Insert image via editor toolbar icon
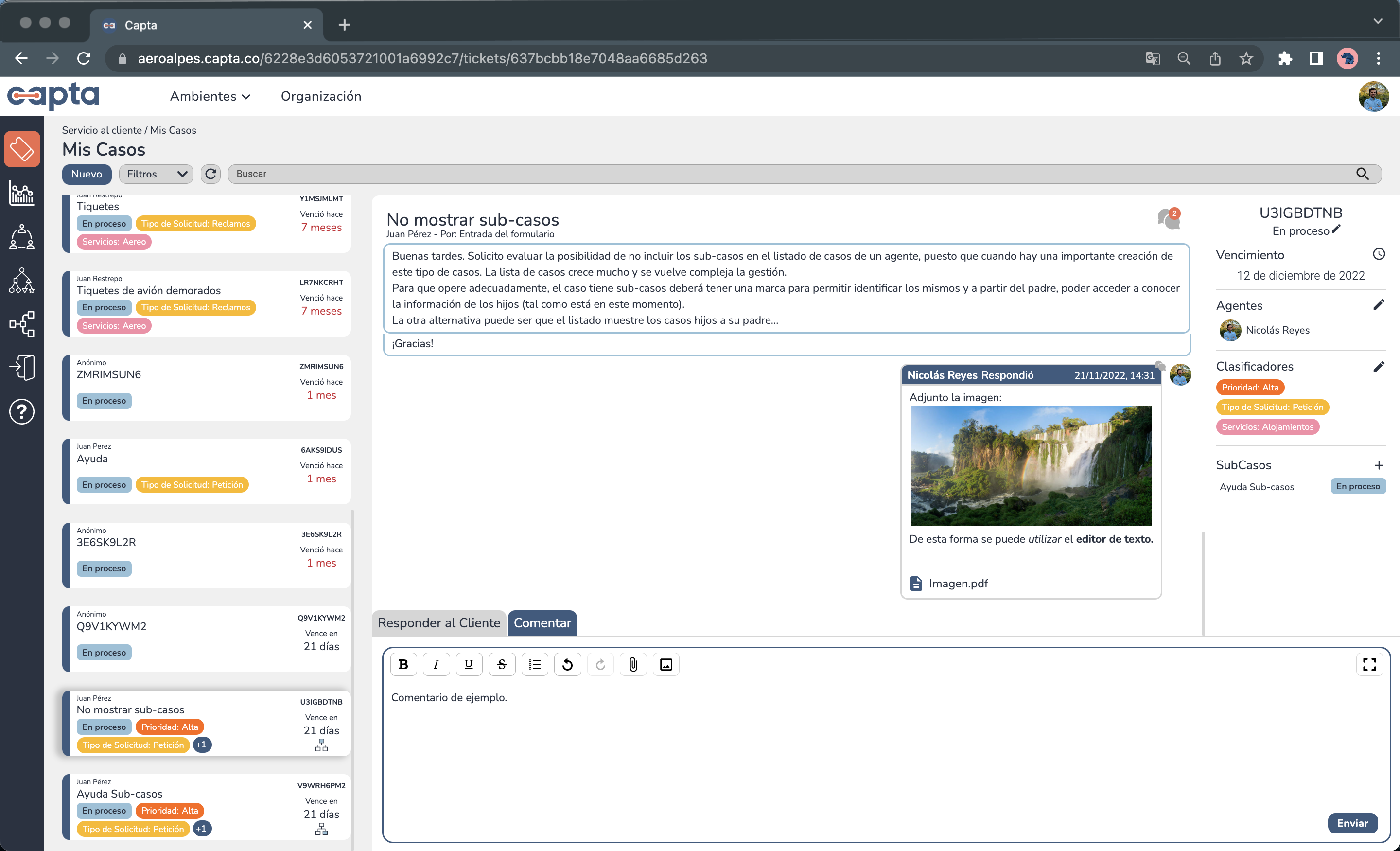Viewport: 1400px width, 851px height. (666, 664)
